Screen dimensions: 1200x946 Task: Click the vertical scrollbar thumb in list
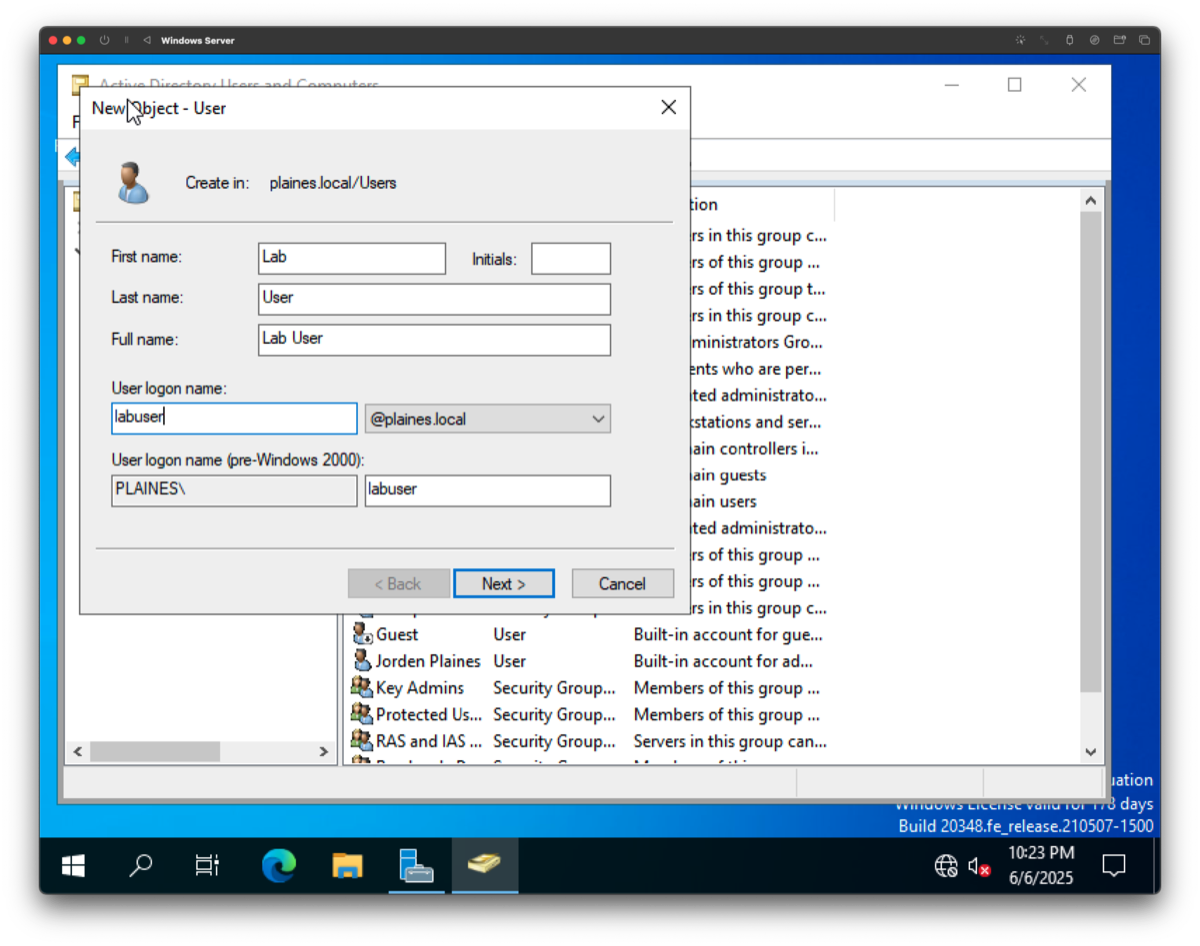[1091, 451]
